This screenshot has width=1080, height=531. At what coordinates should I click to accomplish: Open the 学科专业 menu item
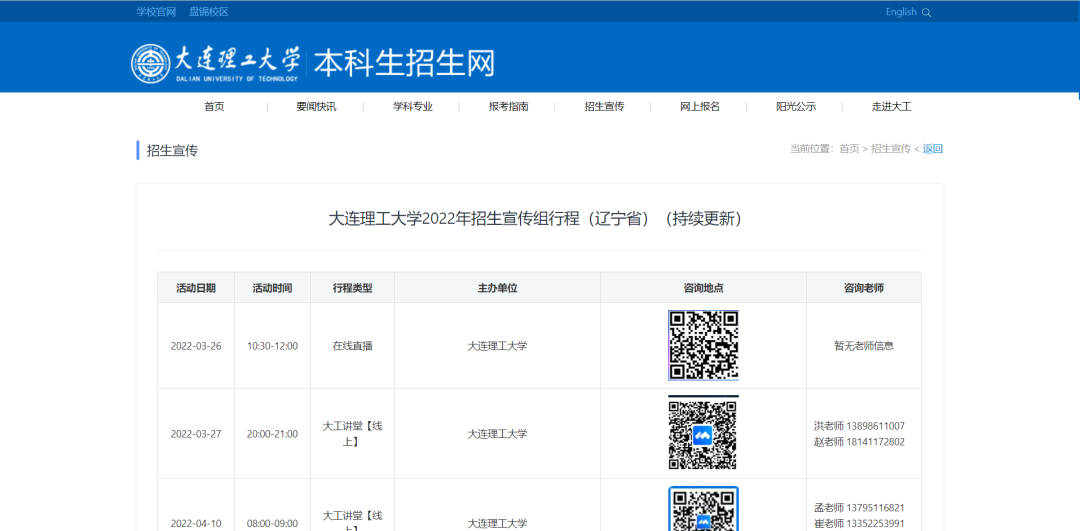click(413, 107)
